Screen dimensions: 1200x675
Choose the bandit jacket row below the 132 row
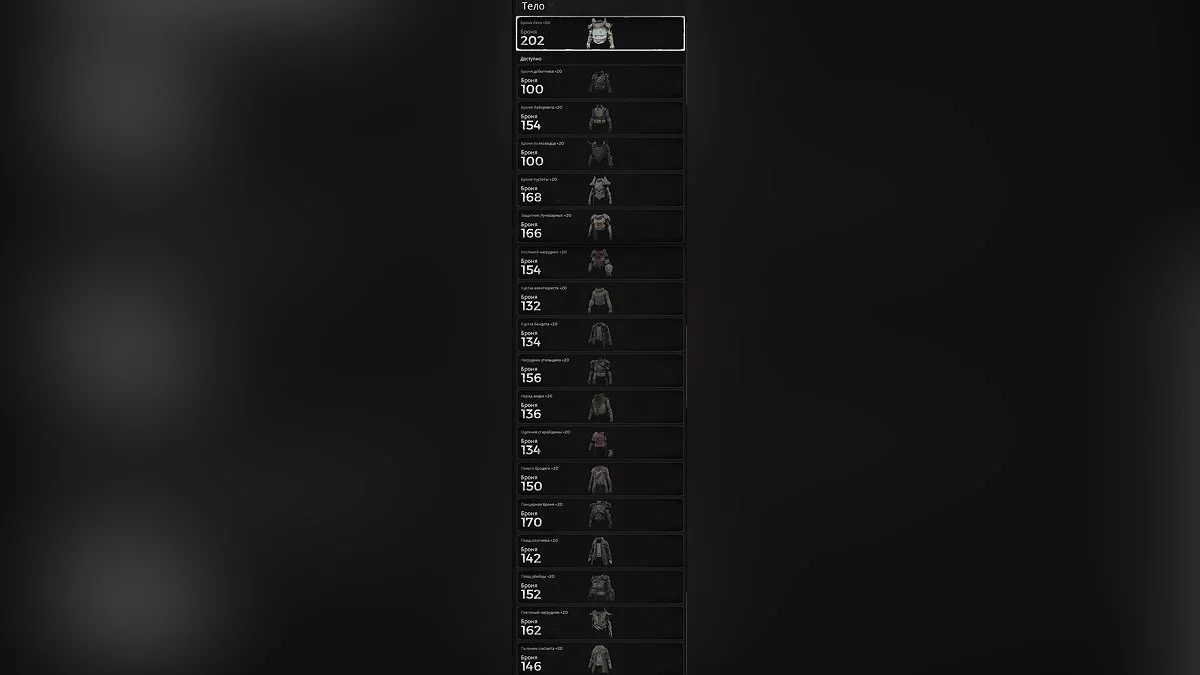coord(600,335)
